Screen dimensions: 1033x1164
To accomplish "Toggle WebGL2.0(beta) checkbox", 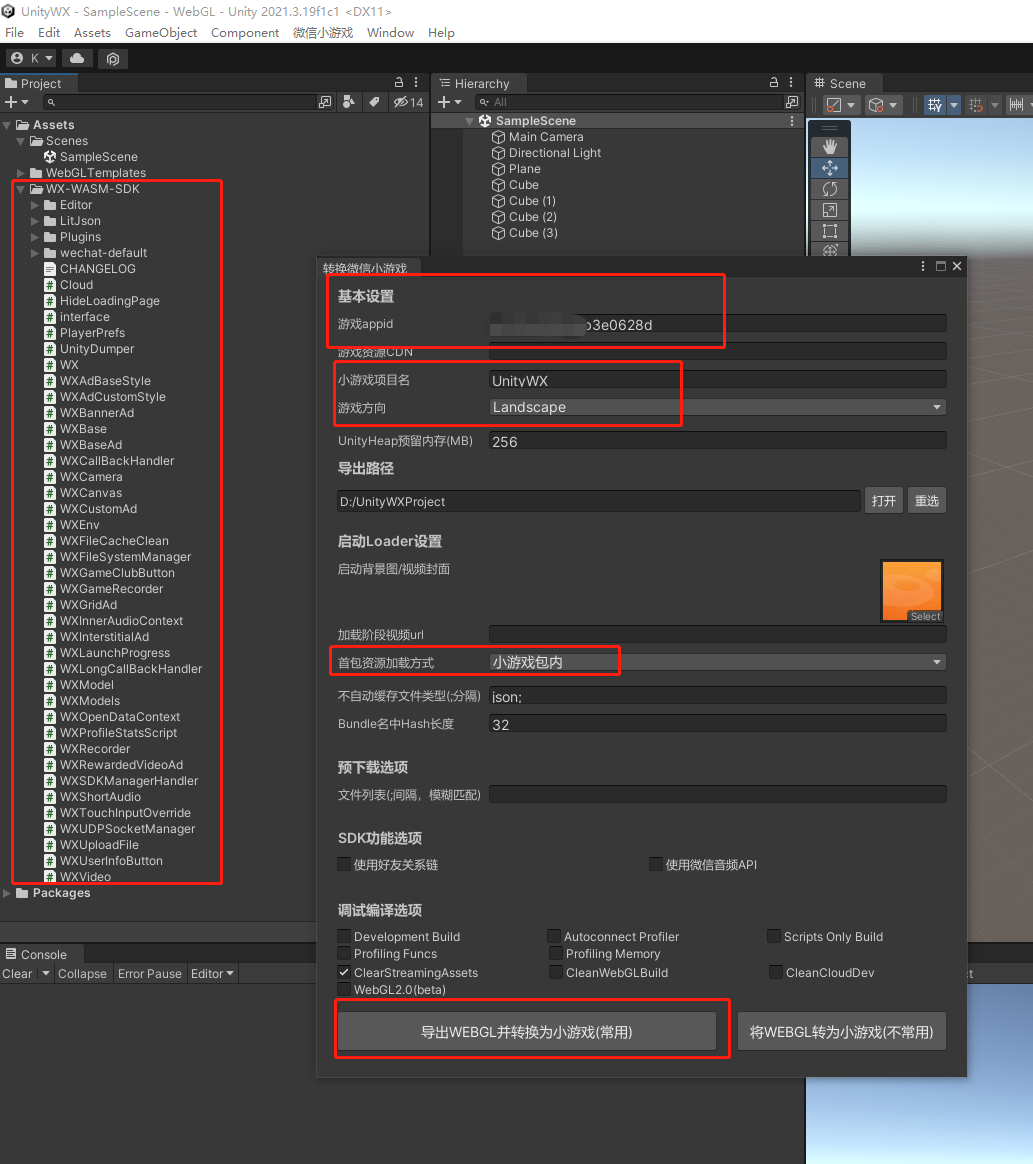I will tap(344, 989).
